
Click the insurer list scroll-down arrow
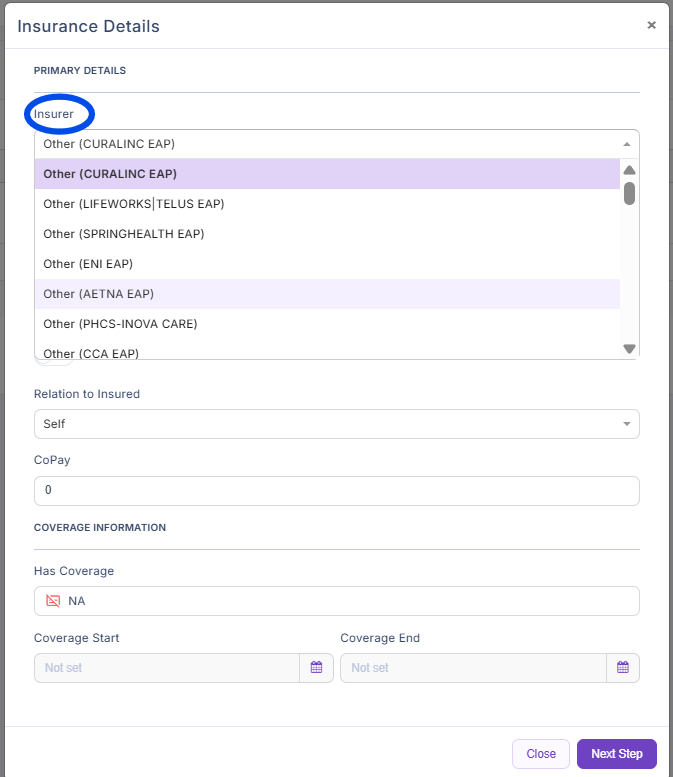(x=629, y=348)
